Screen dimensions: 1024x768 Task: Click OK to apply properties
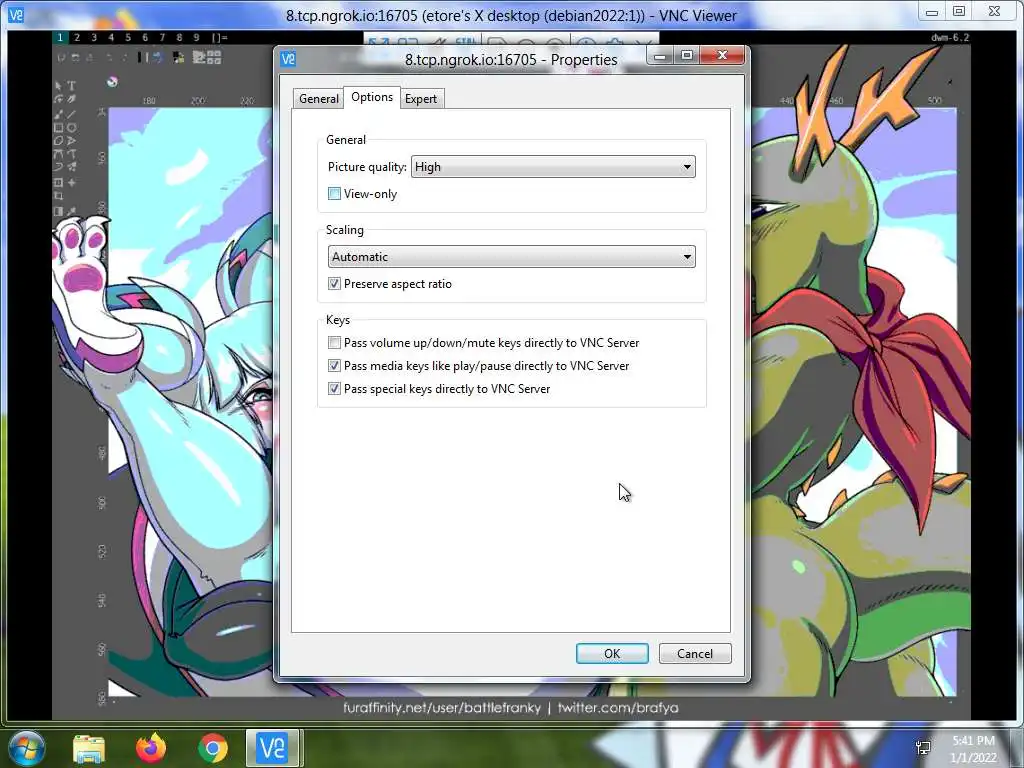(x=612, y=654)
